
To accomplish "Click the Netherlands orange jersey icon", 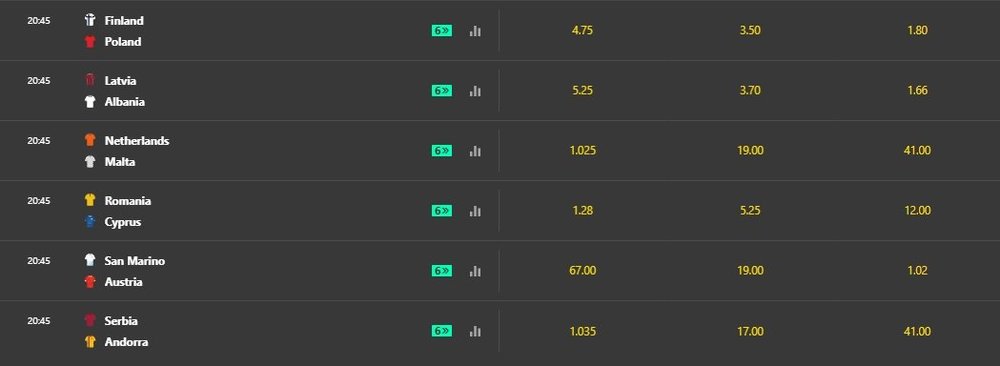I will [90, 140].
